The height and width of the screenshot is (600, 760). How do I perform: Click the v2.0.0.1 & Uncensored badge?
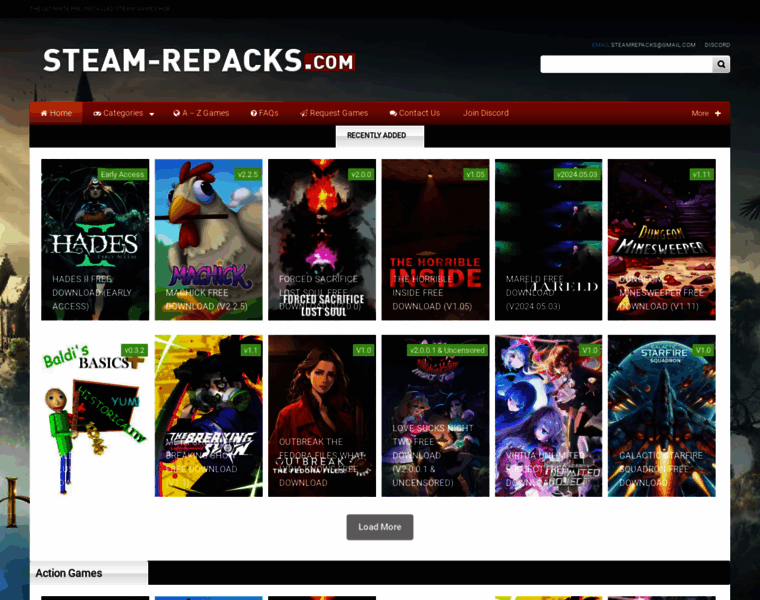[x=447, y=350]
